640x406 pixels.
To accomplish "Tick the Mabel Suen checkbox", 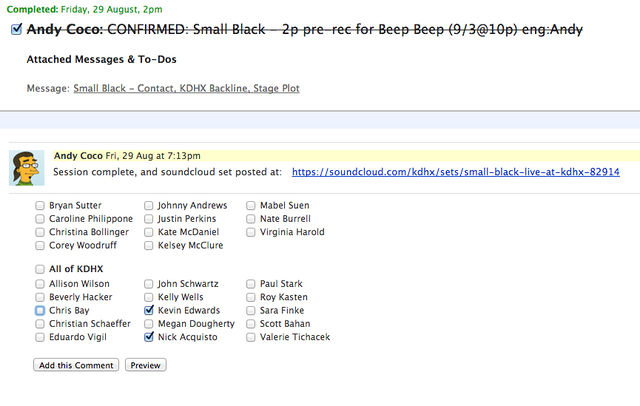I will (251, 206).
